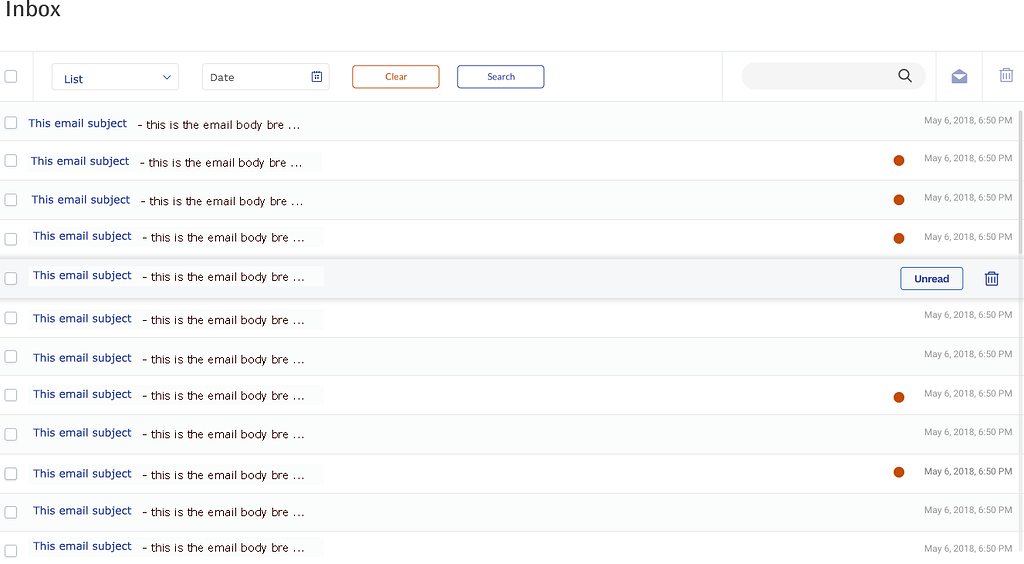1024x564 pixels.
Task: Click the blue Search button
Action: click(x=500, y=76)
